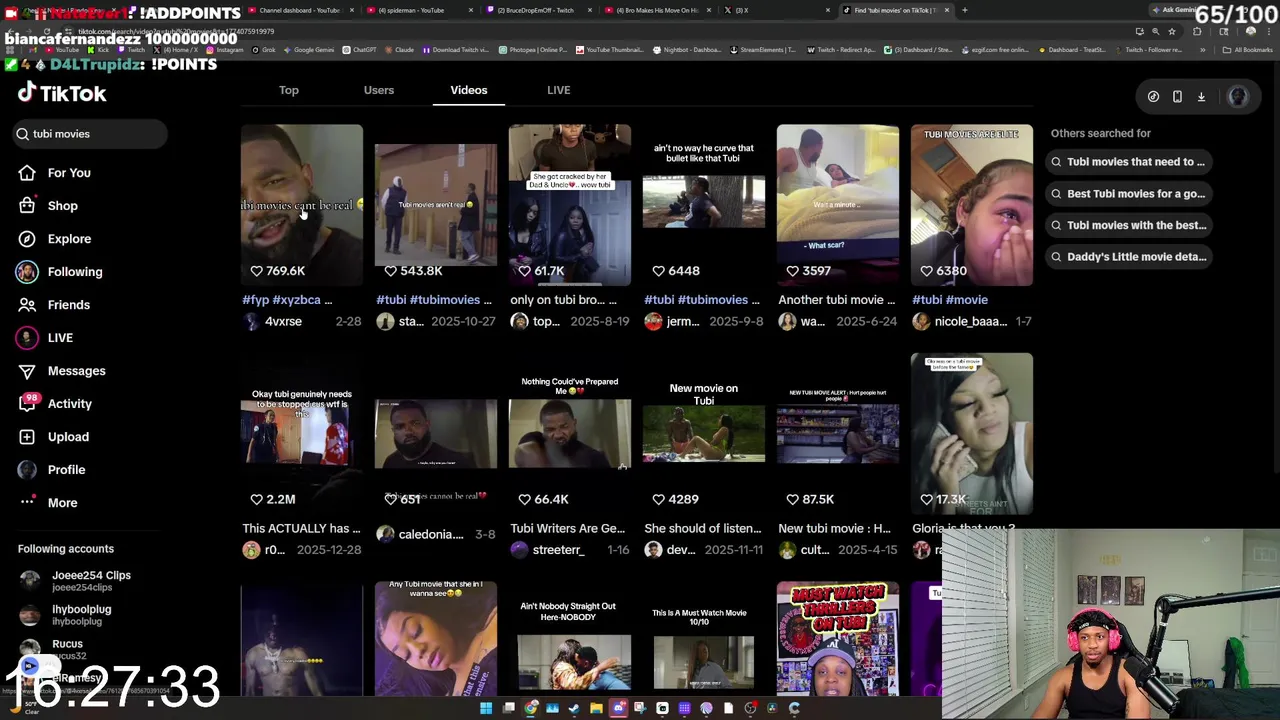Click username caledonia... under video
Viewport: 1280px width, 720px height.
[x=431, y=535]
